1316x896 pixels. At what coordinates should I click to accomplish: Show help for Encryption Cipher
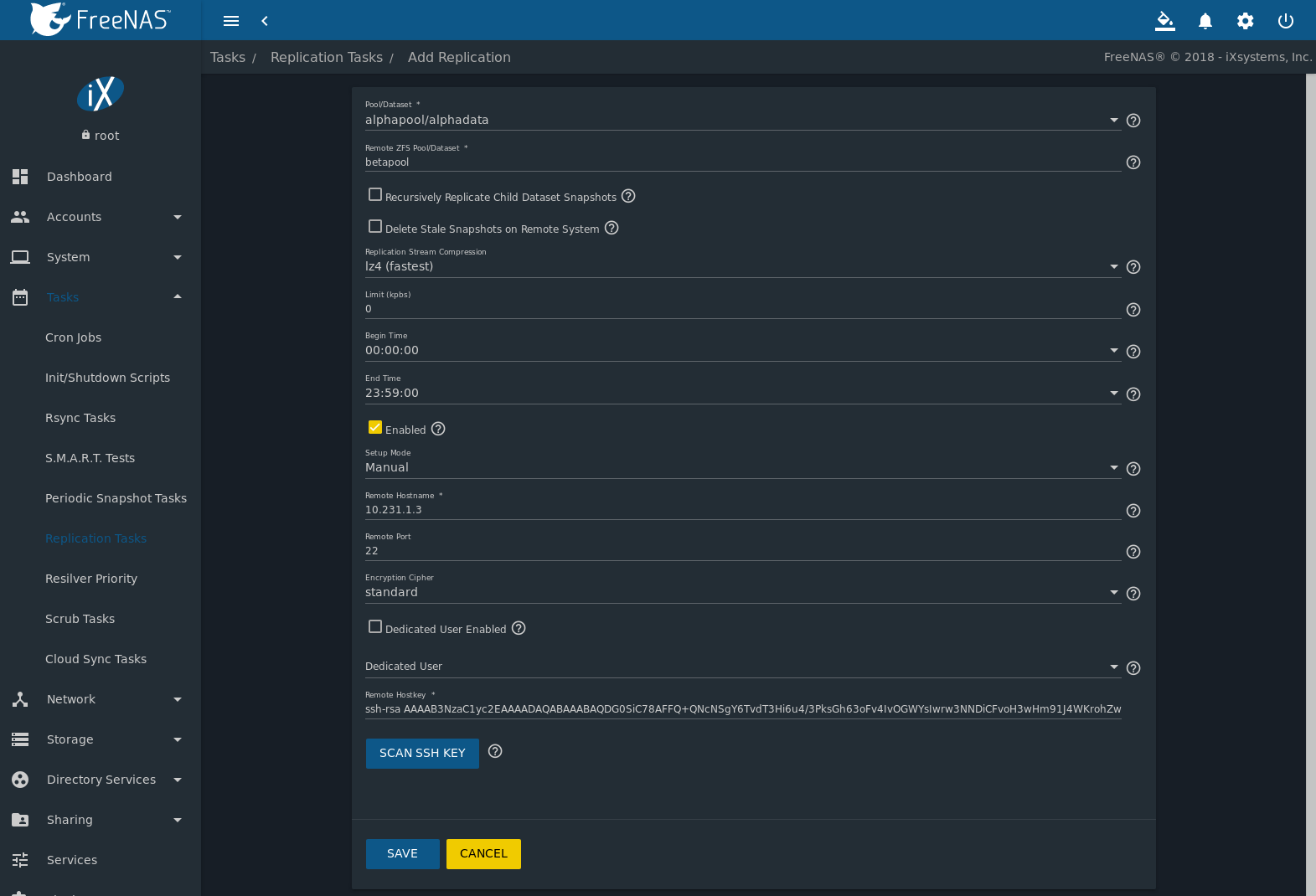pyautogui.click(x=1133, y=594)
